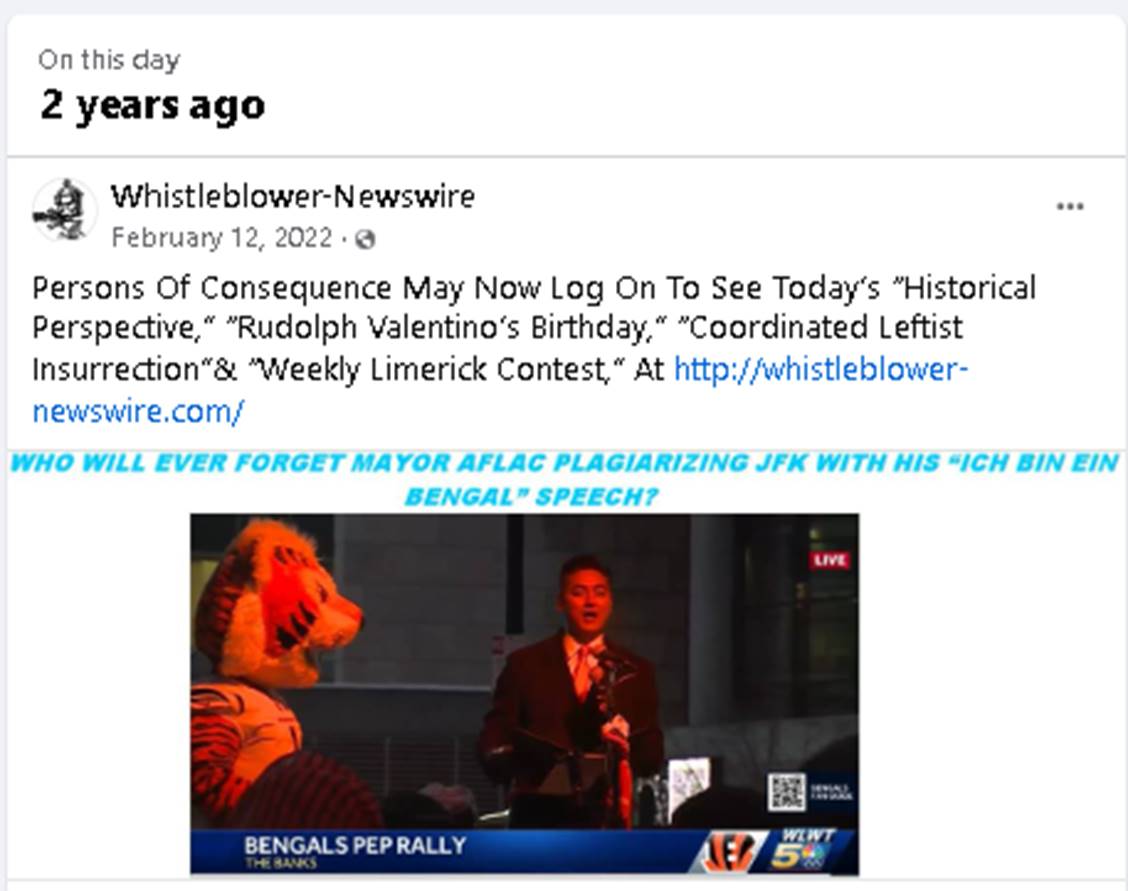Click the public globe privacy icon
This screenshot has width=1128, height=891.
(x=365, y=239)
